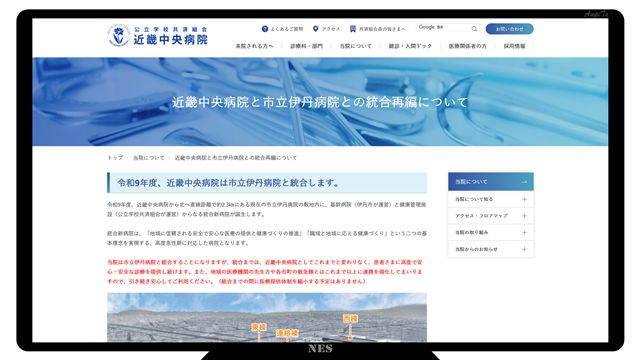Click the map pin icon beside アクセス
This screenshot has width=640, height=360.
(316, 29)
